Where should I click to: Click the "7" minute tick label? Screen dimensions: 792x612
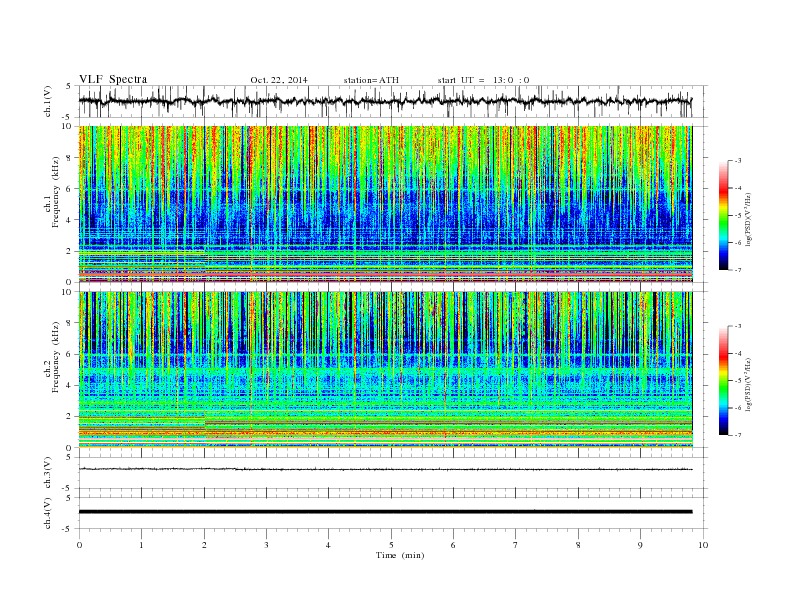[x=516, y=545]
